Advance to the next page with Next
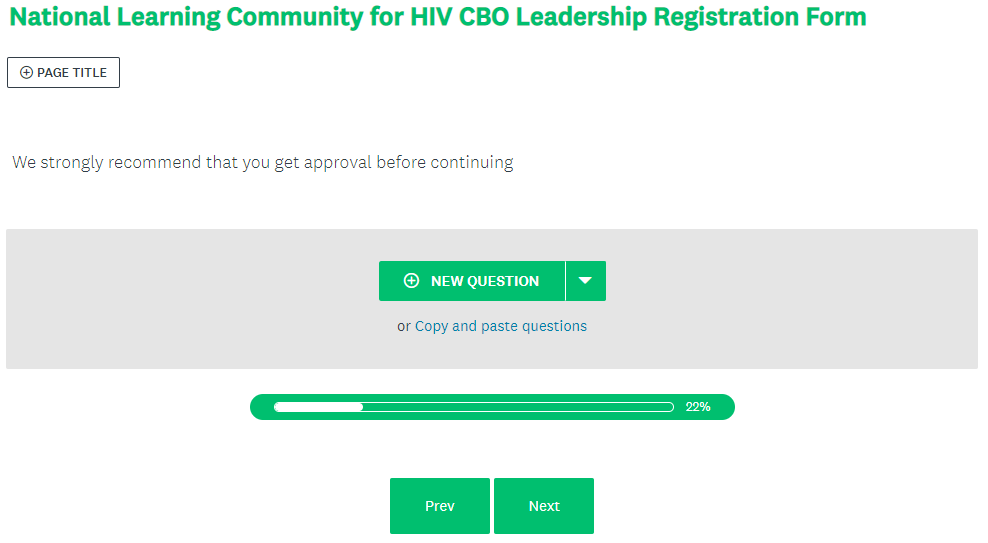The width and height of the screenshot is (988, 543). click(x=544, y=506)
